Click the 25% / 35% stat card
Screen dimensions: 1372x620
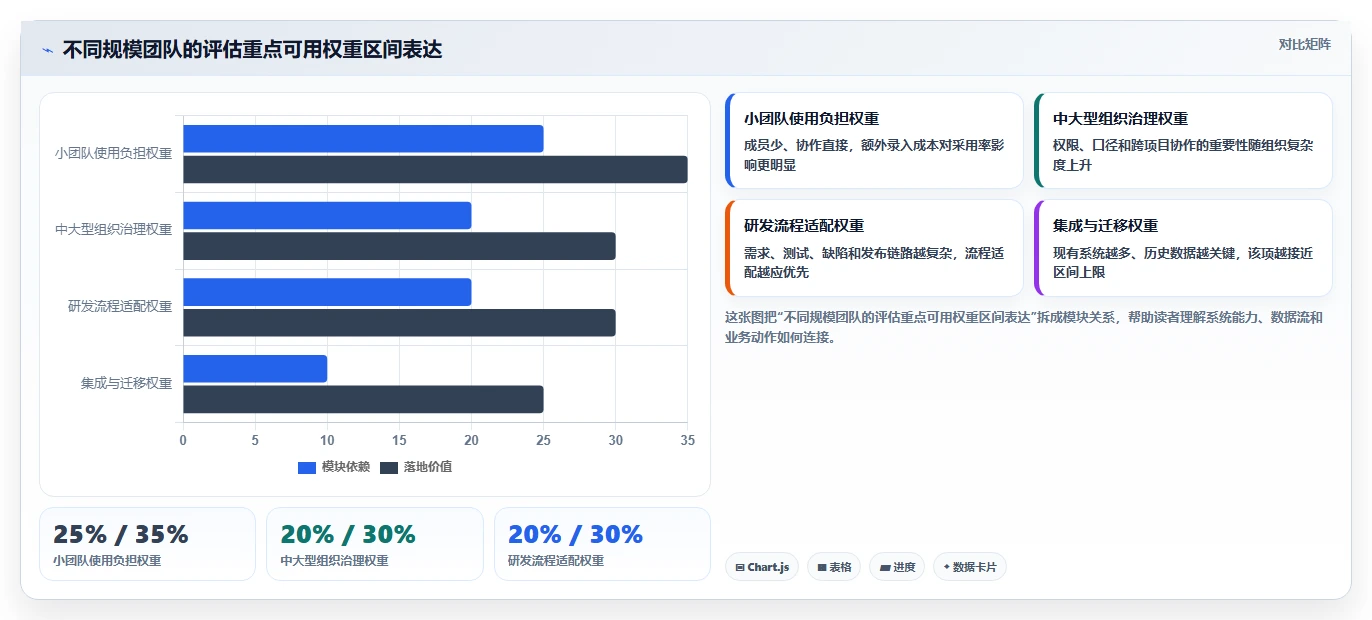click(x=147, y=544)
